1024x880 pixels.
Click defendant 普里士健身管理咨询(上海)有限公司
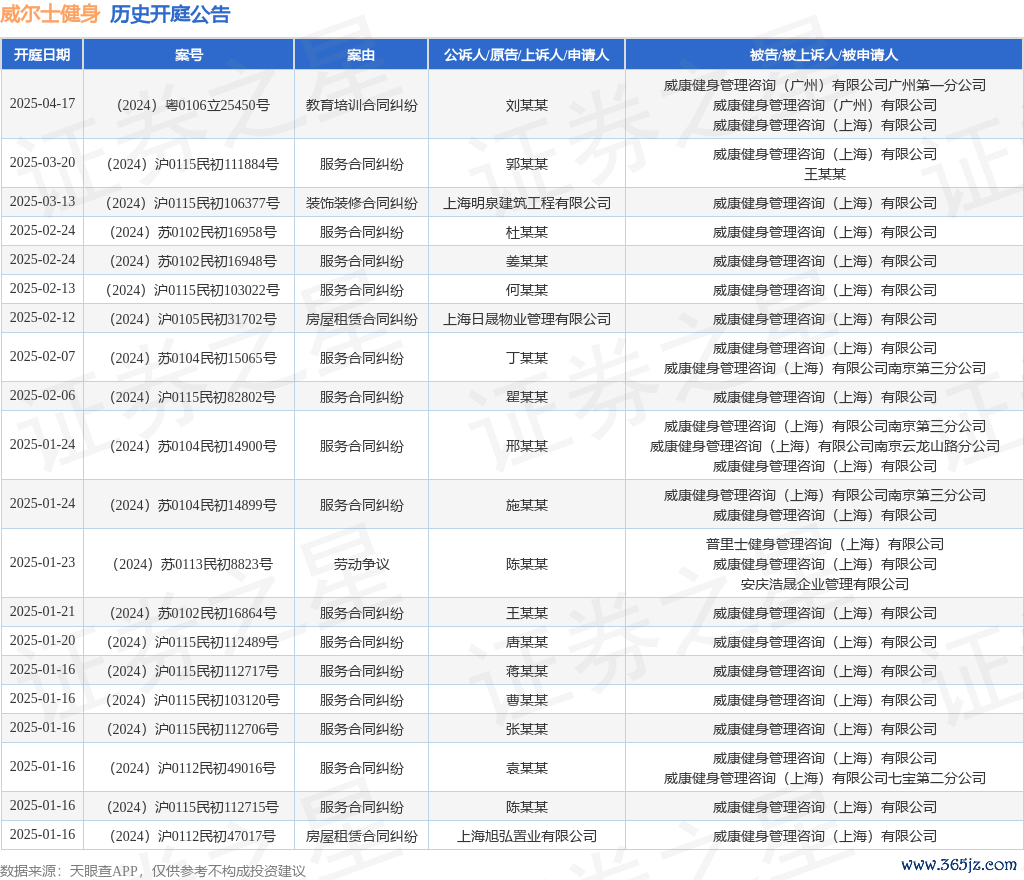click(x=824, y=544)
